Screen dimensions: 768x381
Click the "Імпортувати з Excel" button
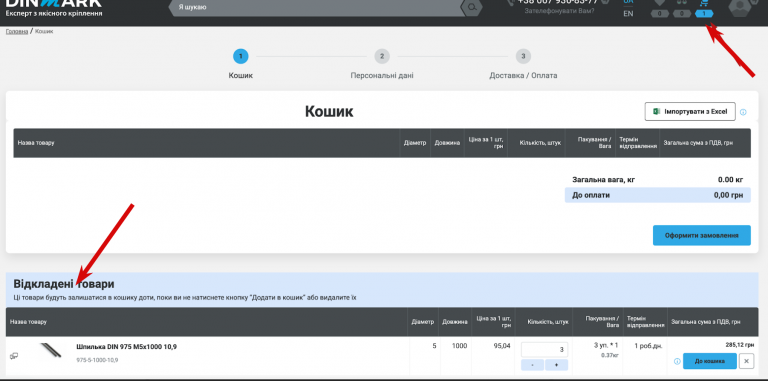[690, 112]
